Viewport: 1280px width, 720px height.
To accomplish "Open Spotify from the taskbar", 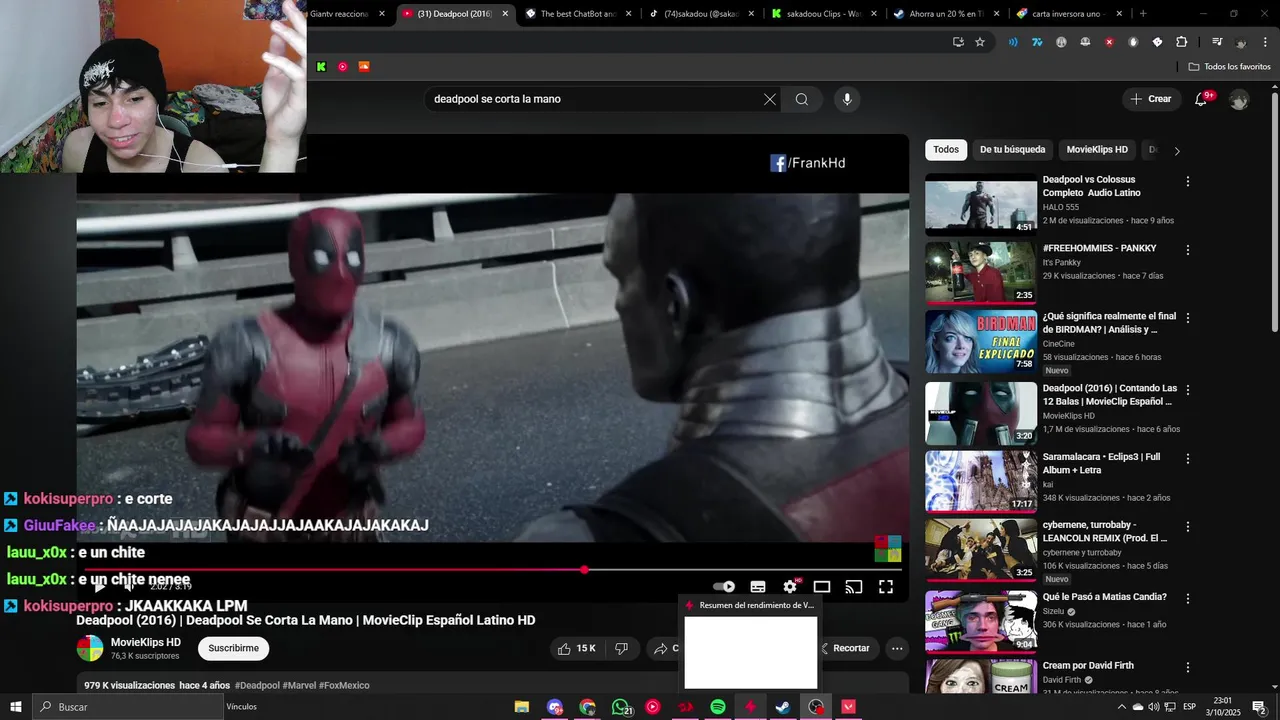I will coord(717,707).
